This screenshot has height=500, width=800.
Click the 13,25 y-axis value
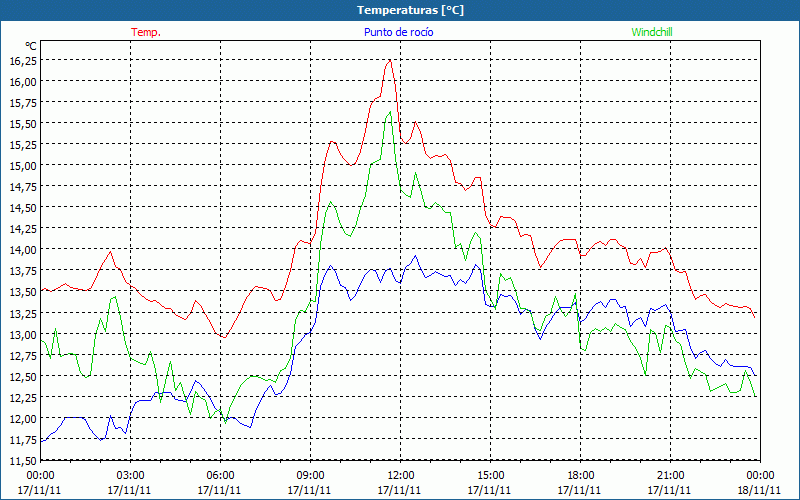pos(22,313)
